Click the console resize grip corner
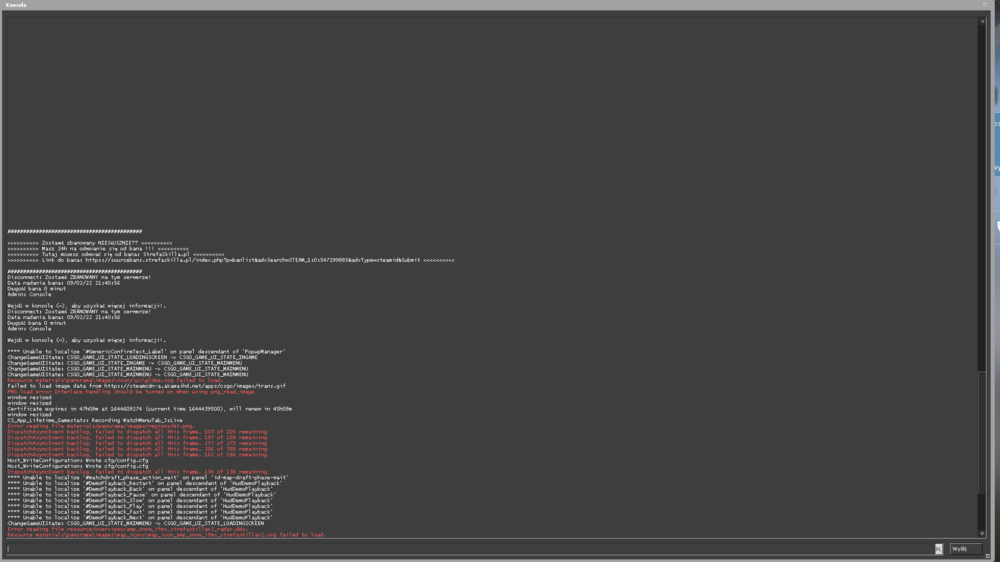Viewport: 1000px width, 562px height. point(987,556)
